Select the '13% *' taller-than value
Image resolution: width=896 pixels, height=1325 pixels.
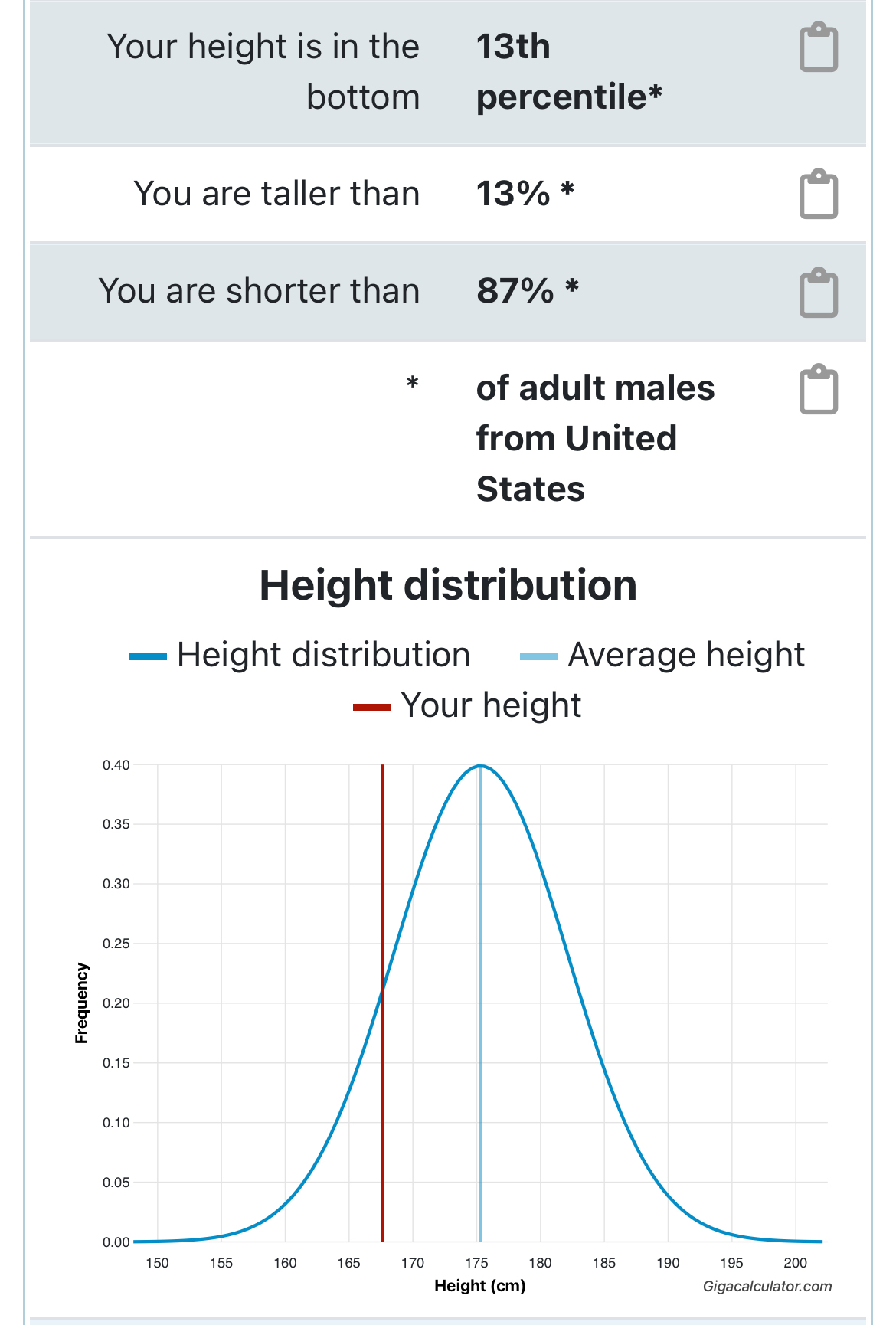pyautogui.click(x=525, y=194)
